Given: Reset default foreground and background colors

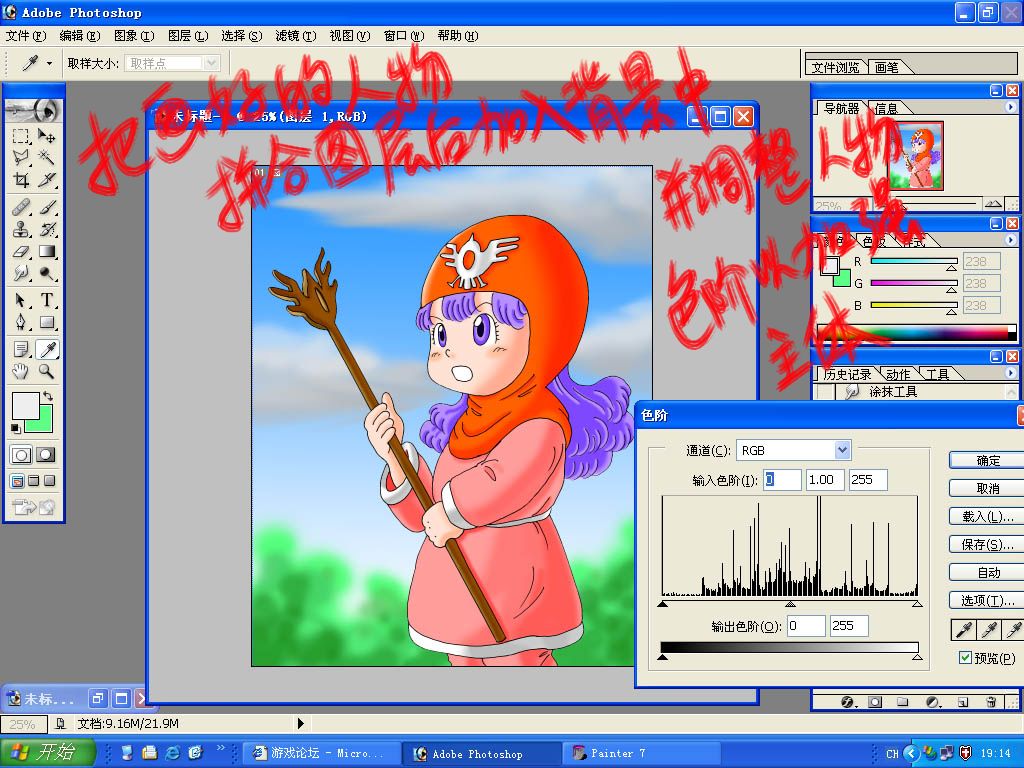Looking at the screenshot, I should [x=15, y=428].
